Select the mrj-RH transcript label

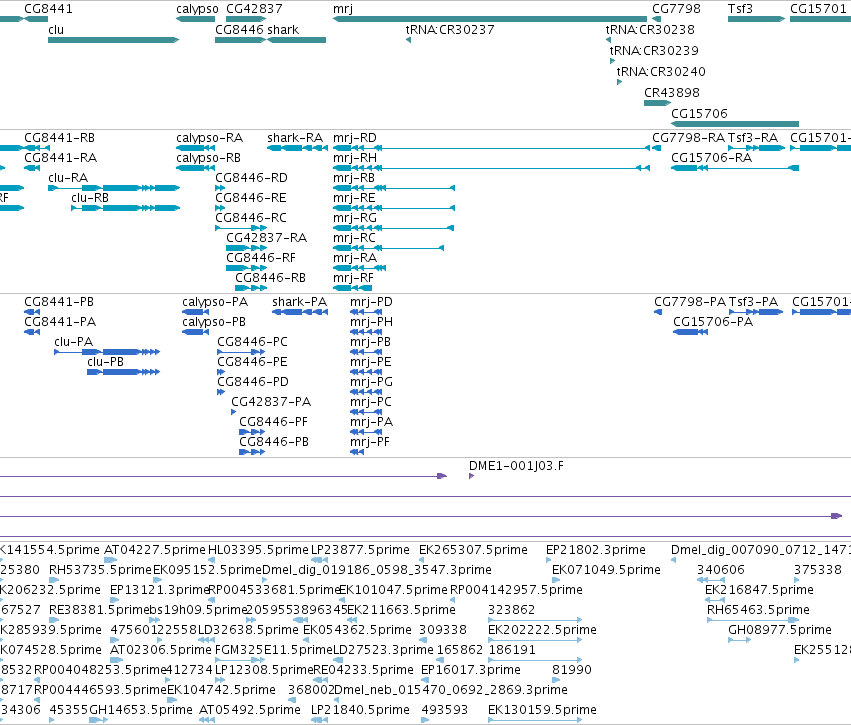355,158
